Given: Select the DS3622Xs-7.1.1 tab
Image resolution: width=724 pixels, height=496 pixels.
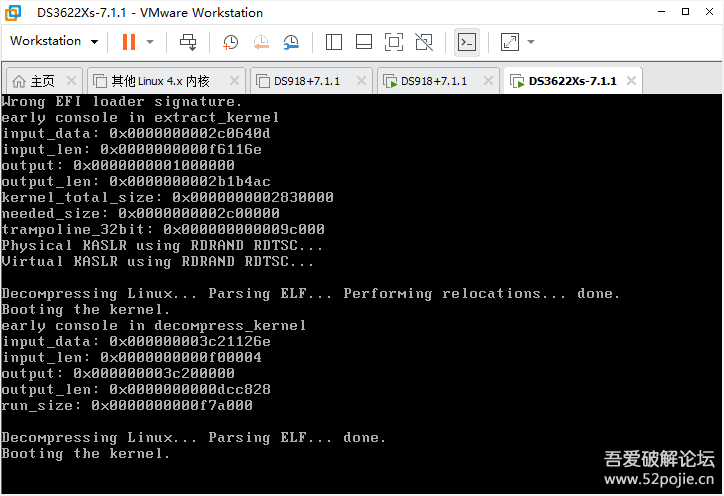Looking at the screenshot, I should click(x=573, y=81).
